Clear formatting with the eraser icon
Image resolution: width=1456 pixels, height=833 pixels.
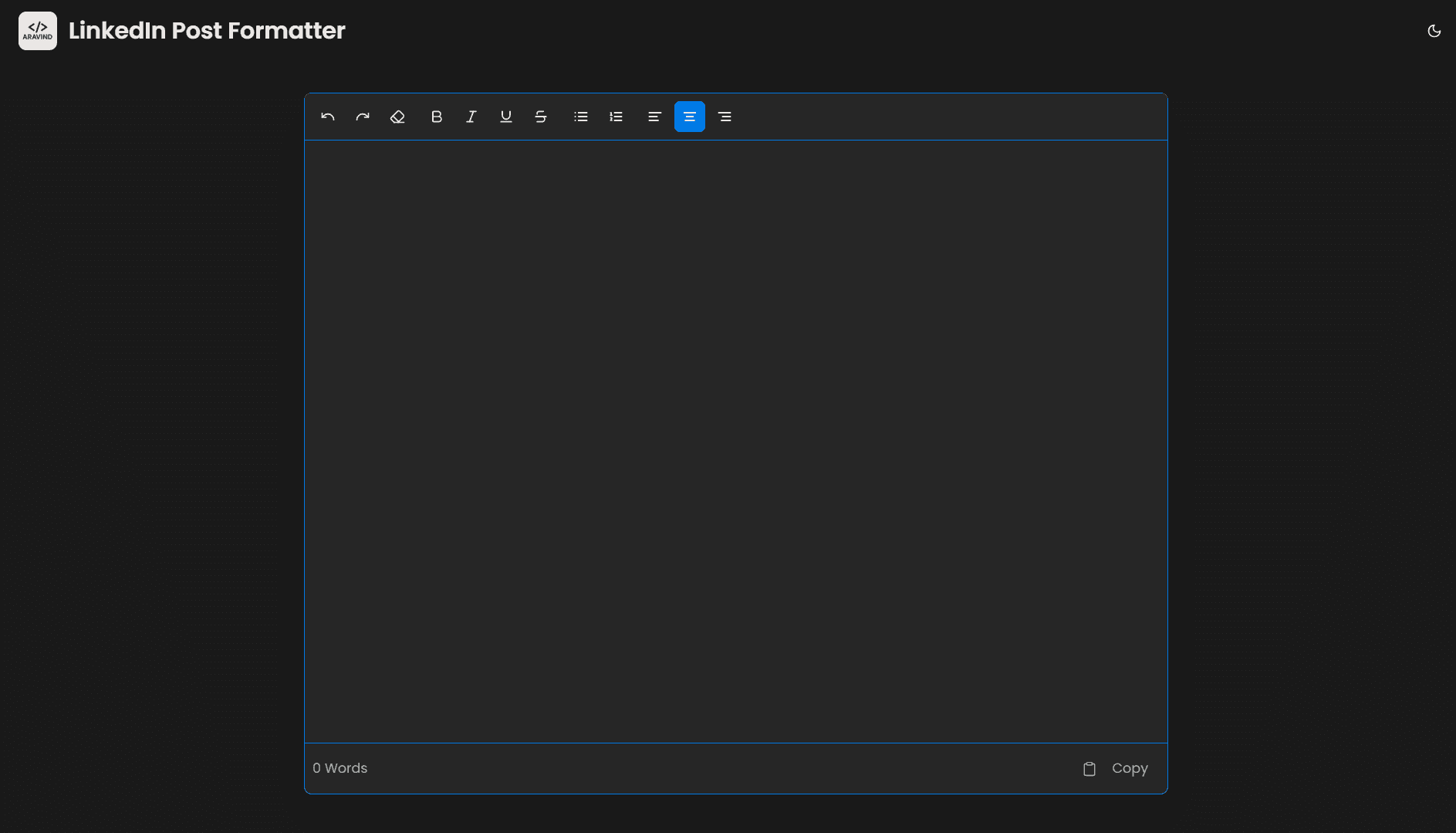tap(397, 117)
